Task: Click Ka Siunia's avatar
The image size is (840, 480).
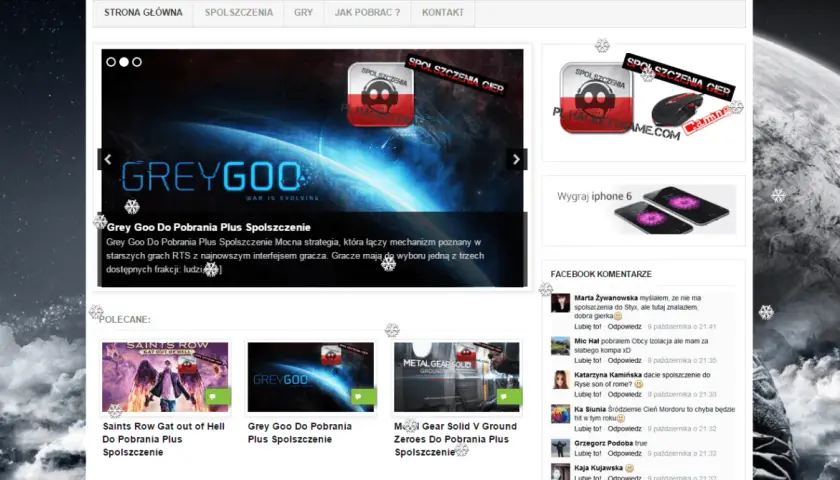Action: [x=560, y=414]
